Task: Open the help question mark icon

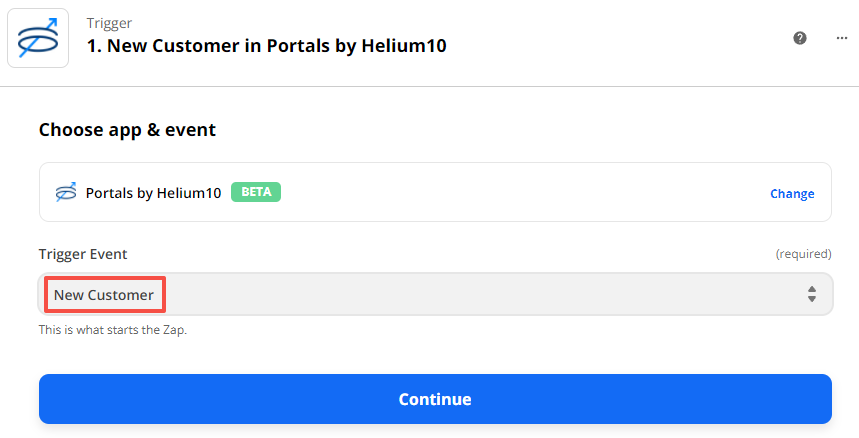Action: 800,38
